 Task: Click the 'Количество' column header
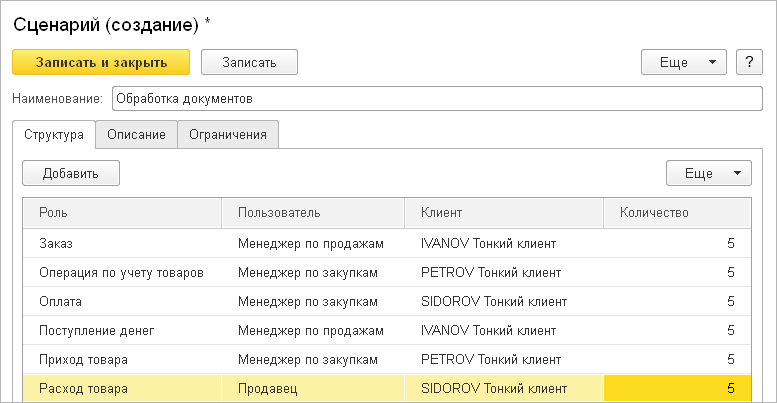[678, 213]
